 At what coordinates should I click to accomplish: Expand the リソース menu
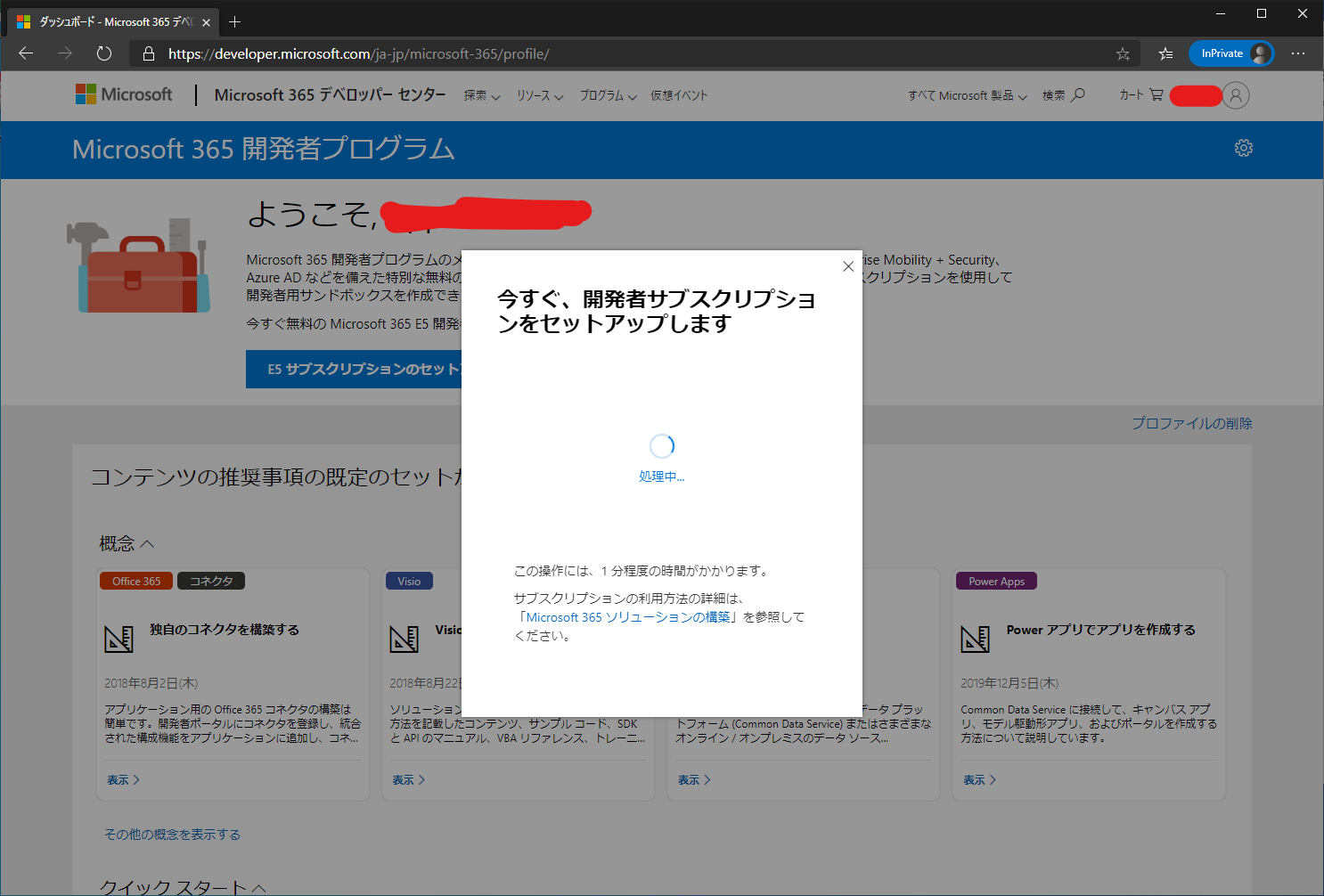click(x=540, y=95)
